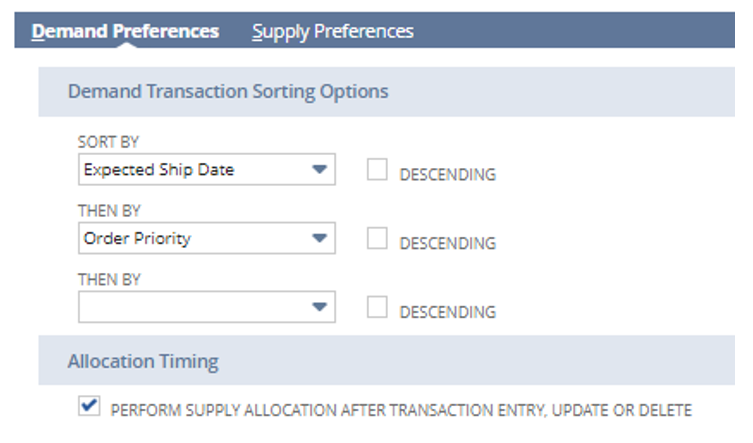Viewport: 753px width, 443px height.
Task: Open the empty Then By dropdown arrow
Action: point(319,307)
